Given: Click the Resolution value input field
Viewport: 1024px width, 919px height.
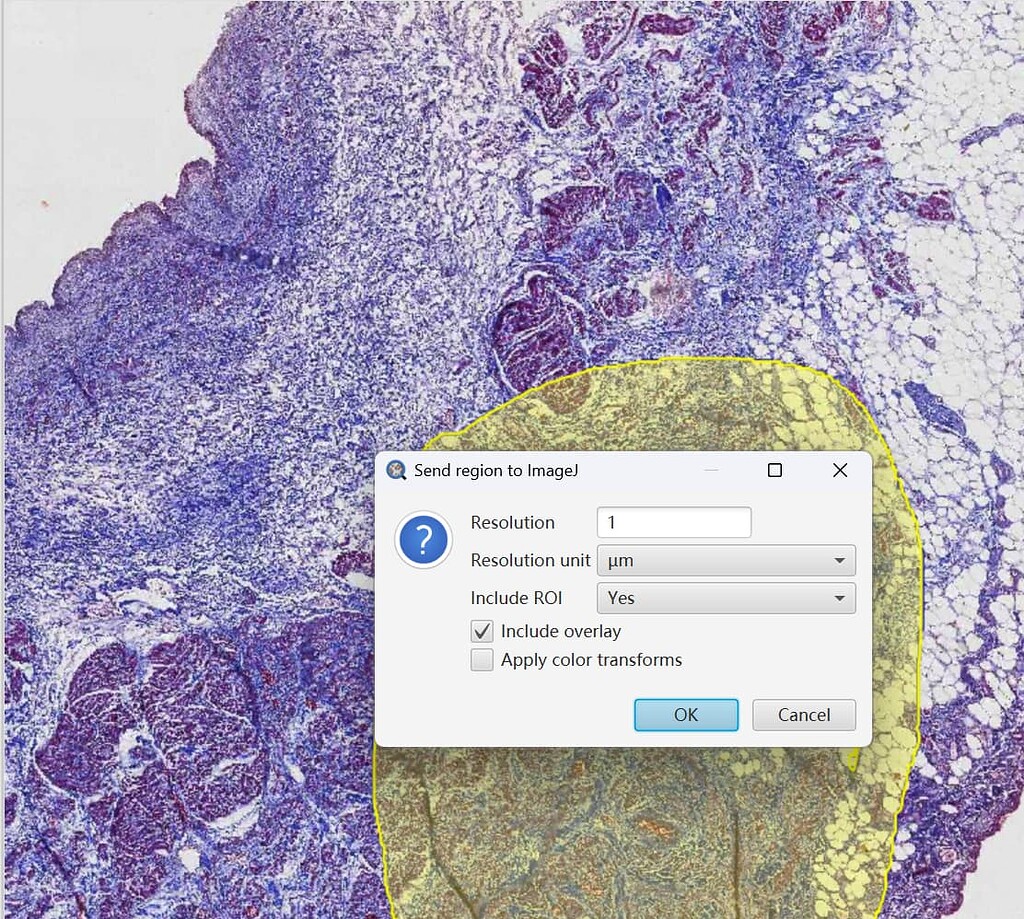Looking at the screenshot, I should [673, 522].
